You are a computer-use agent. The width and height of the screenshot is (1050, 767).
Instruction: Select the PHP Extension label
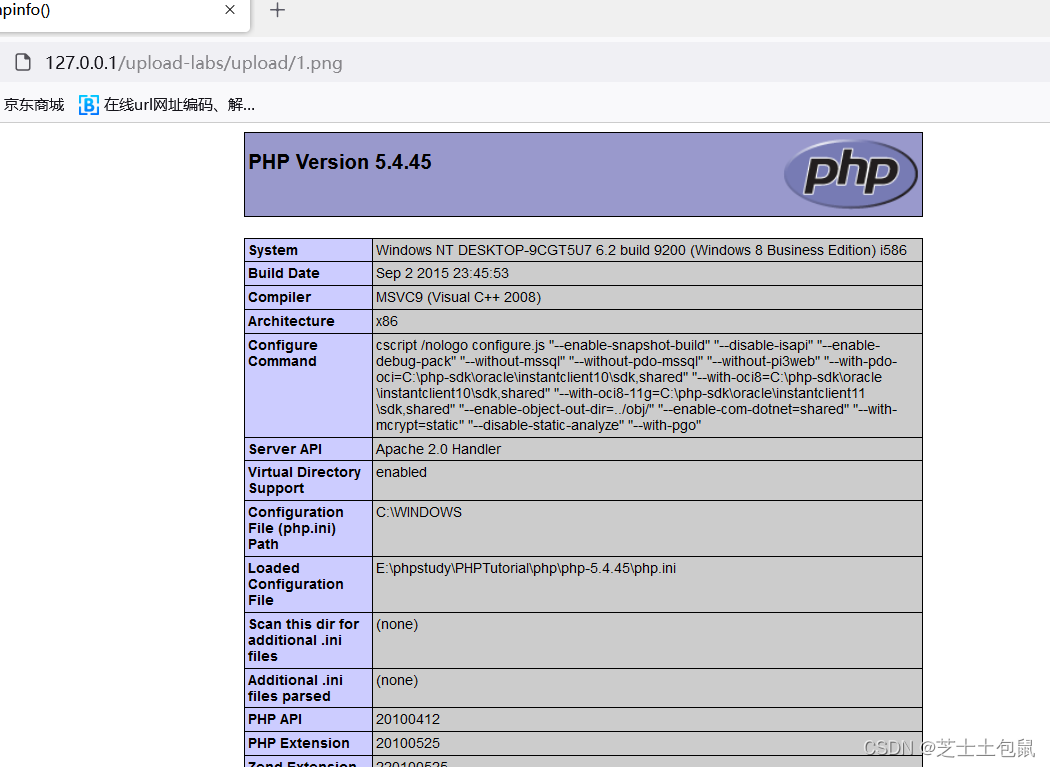299,744
